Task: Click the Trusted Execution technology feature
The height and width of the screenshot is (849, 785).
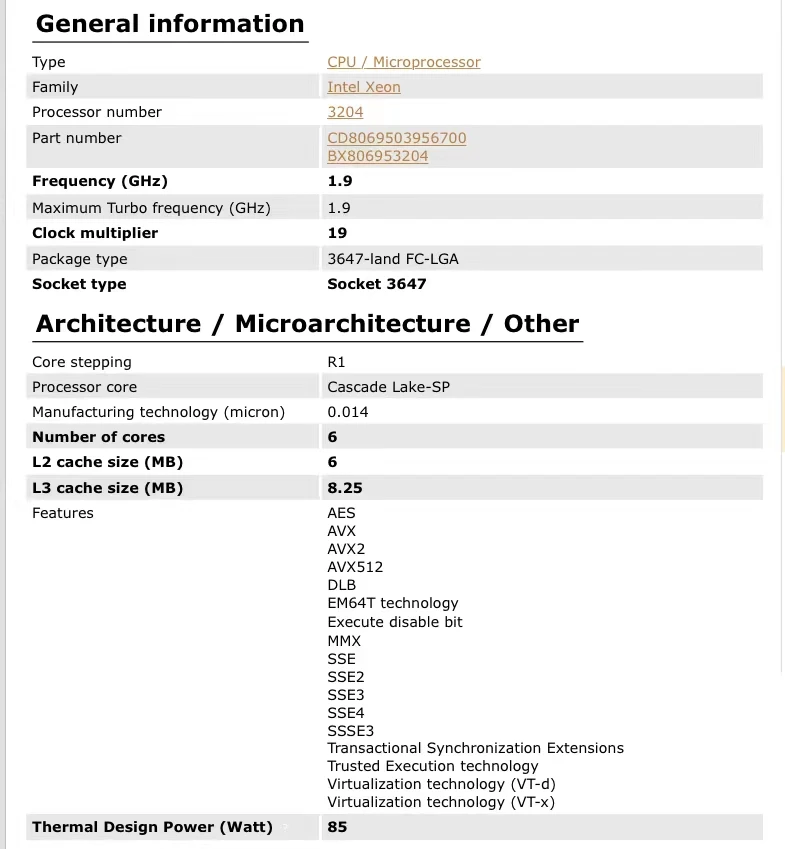Action: point(433,766)
